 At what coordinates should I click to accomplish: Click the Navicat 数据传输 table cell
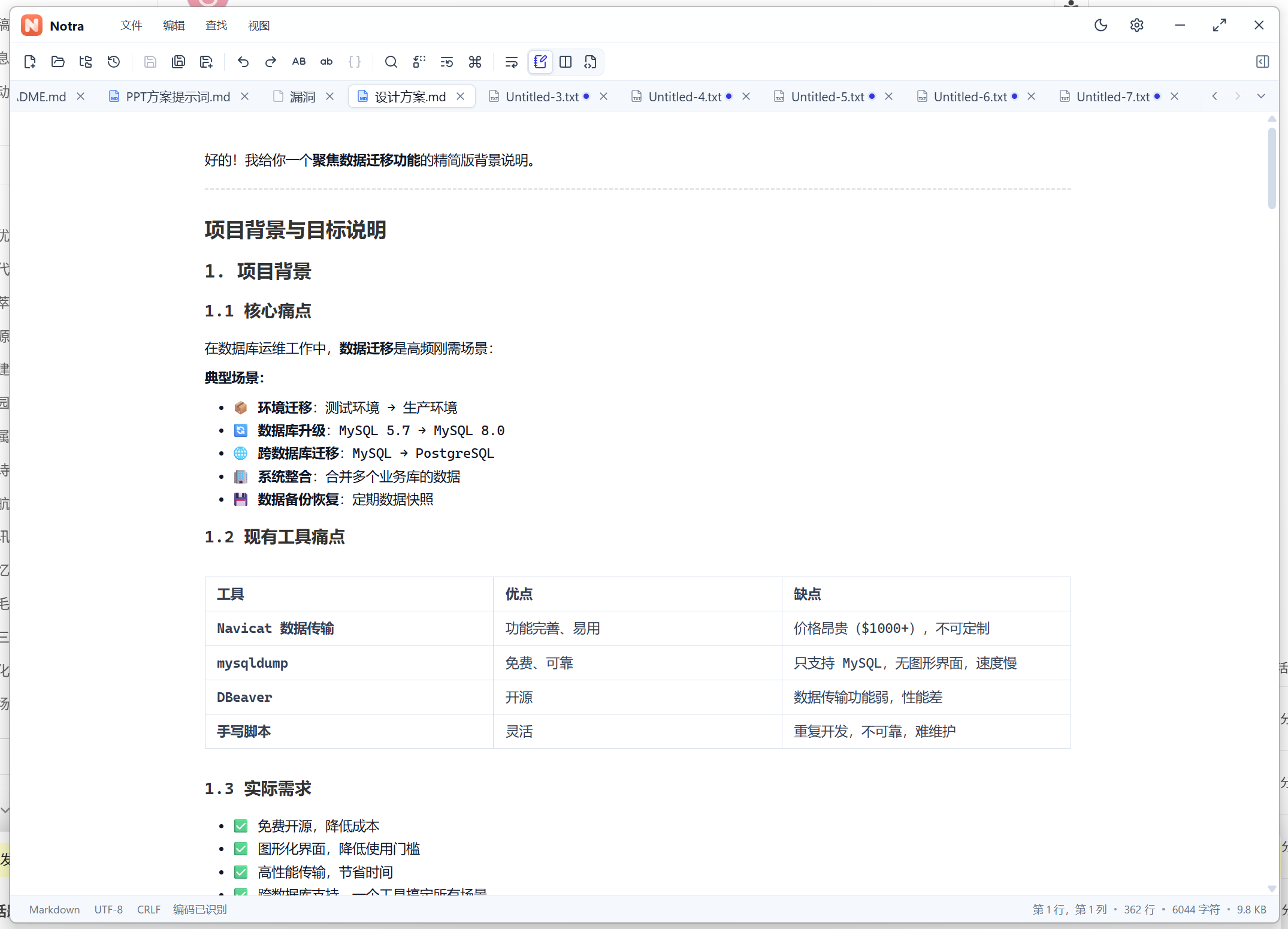349,628
